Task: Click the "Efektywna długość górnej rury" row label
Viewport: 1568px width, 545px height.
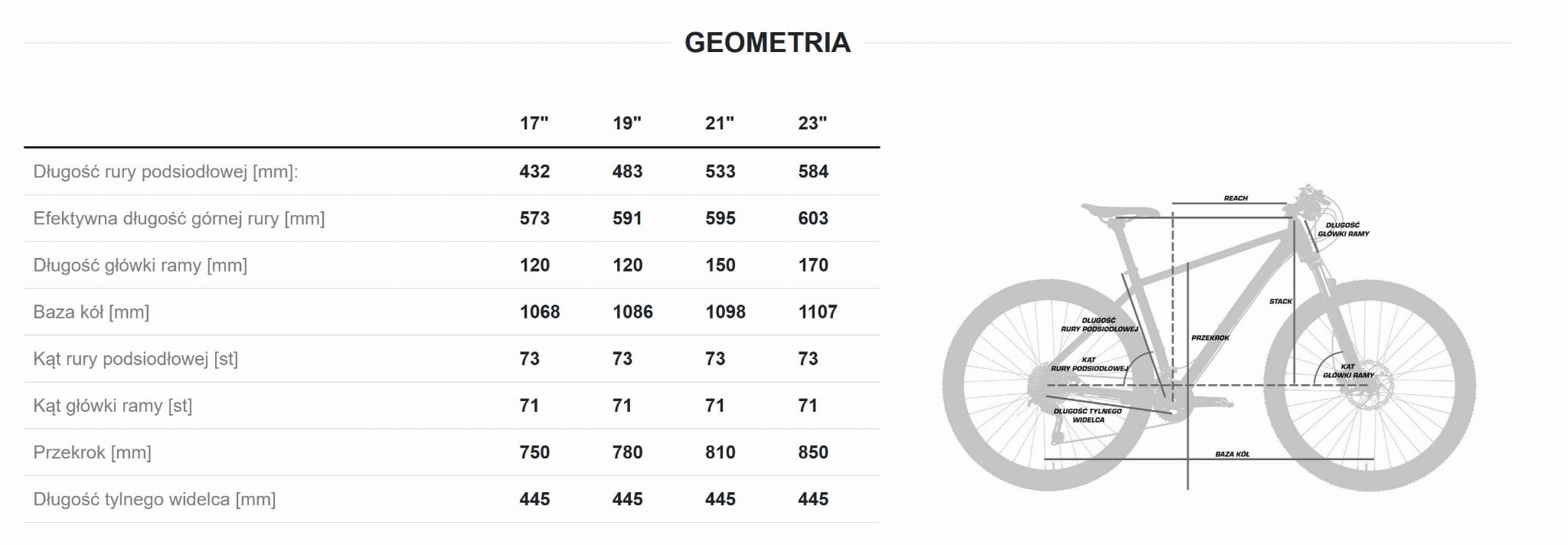Action: click(178, 219)
